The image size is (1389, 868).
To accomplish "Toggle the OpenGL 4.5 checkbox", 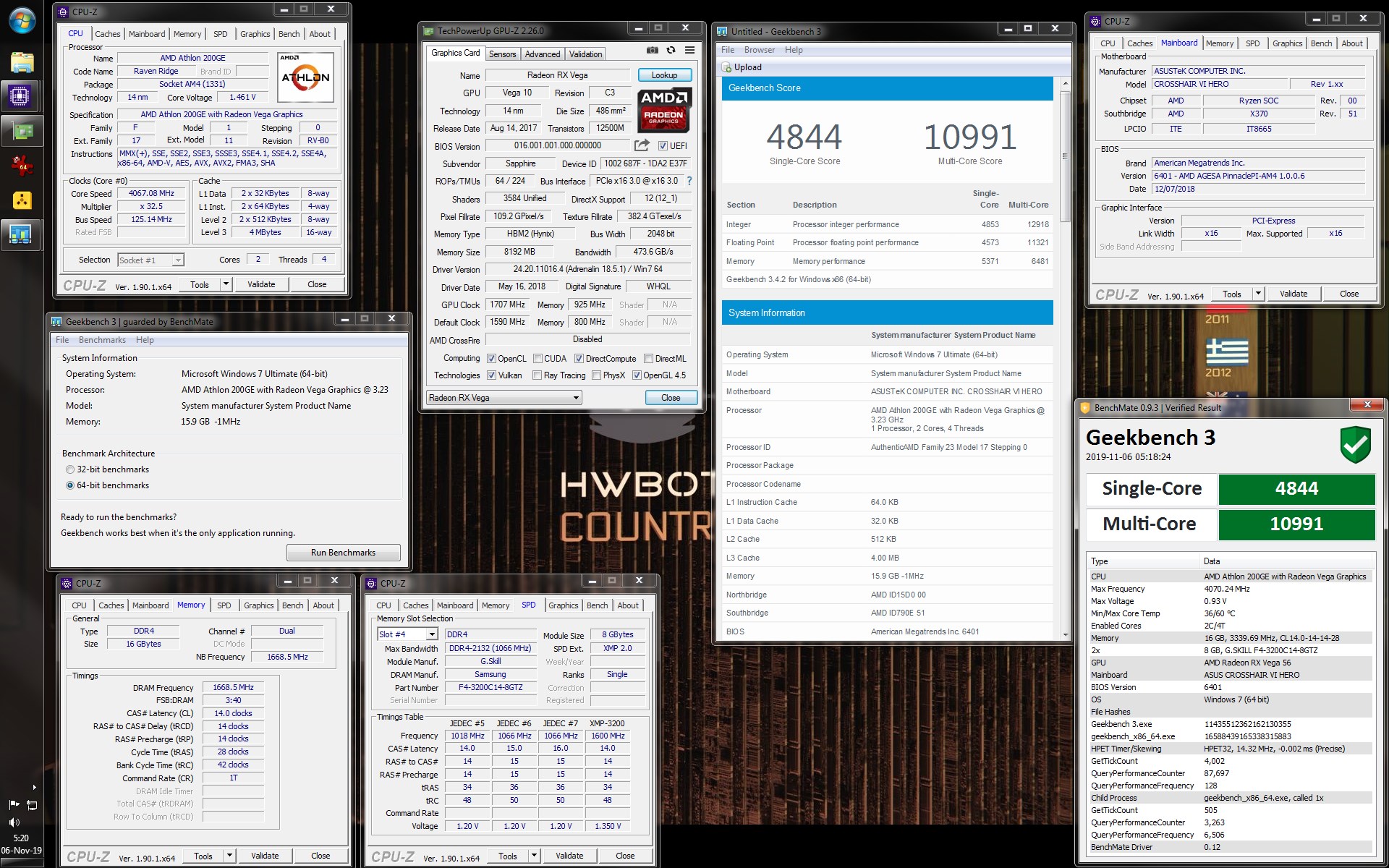I will (x=637, y=375).
